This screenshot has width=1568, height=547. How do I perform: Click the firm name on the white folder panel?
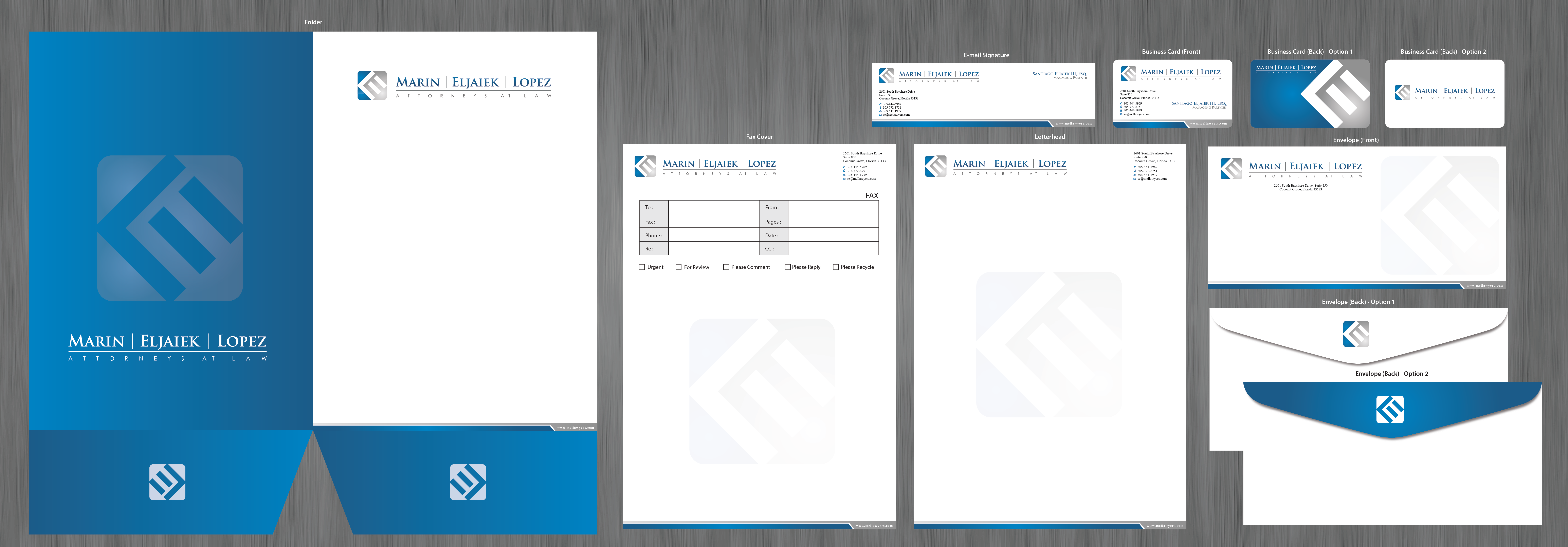[x=474, y=82]
